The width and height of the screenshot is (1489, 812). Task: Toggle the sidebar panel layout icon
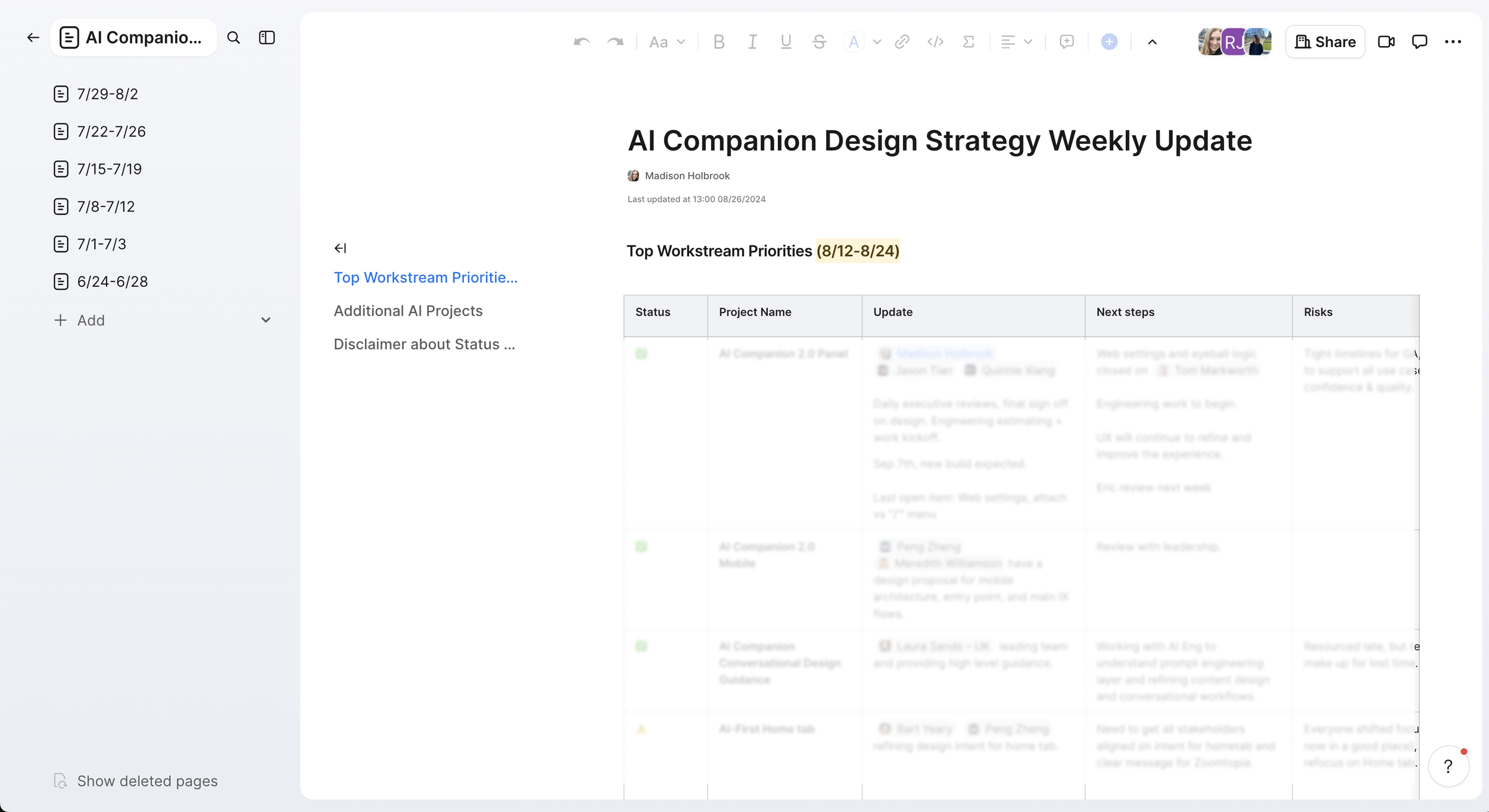(267, 38)
